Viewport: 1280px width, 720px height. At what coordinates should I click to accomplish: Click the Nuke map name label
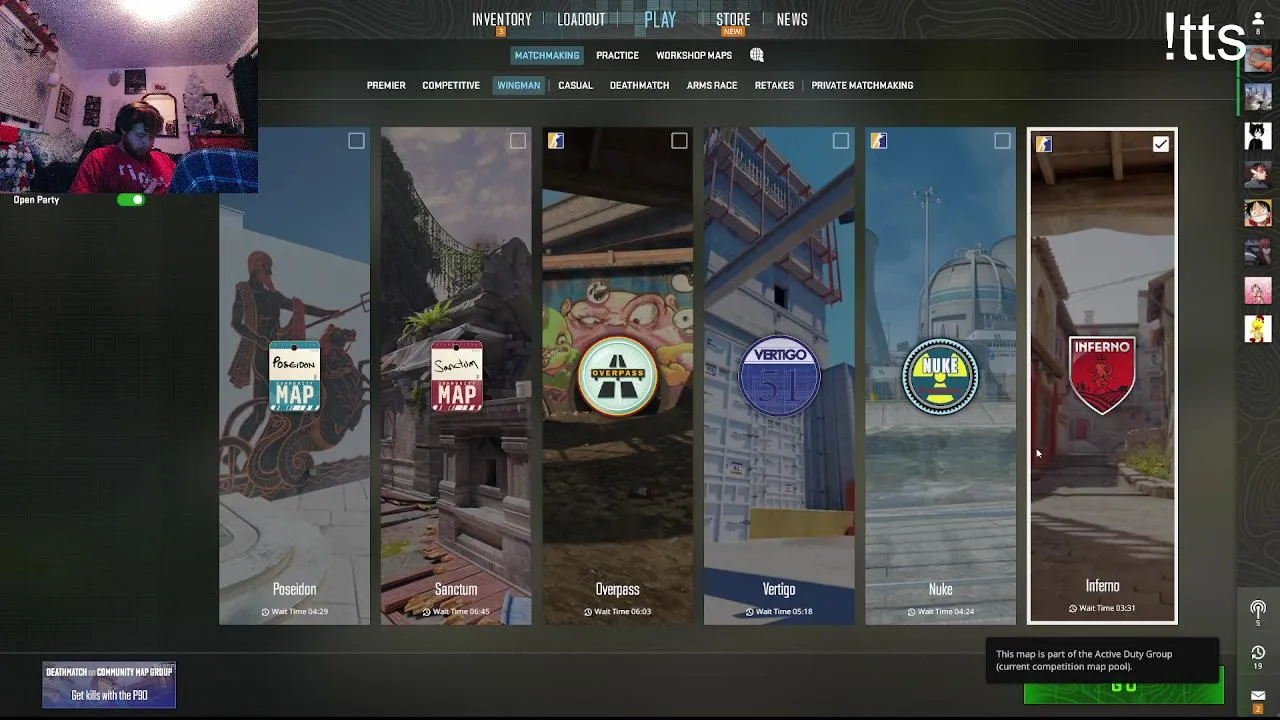coord(940,590)
